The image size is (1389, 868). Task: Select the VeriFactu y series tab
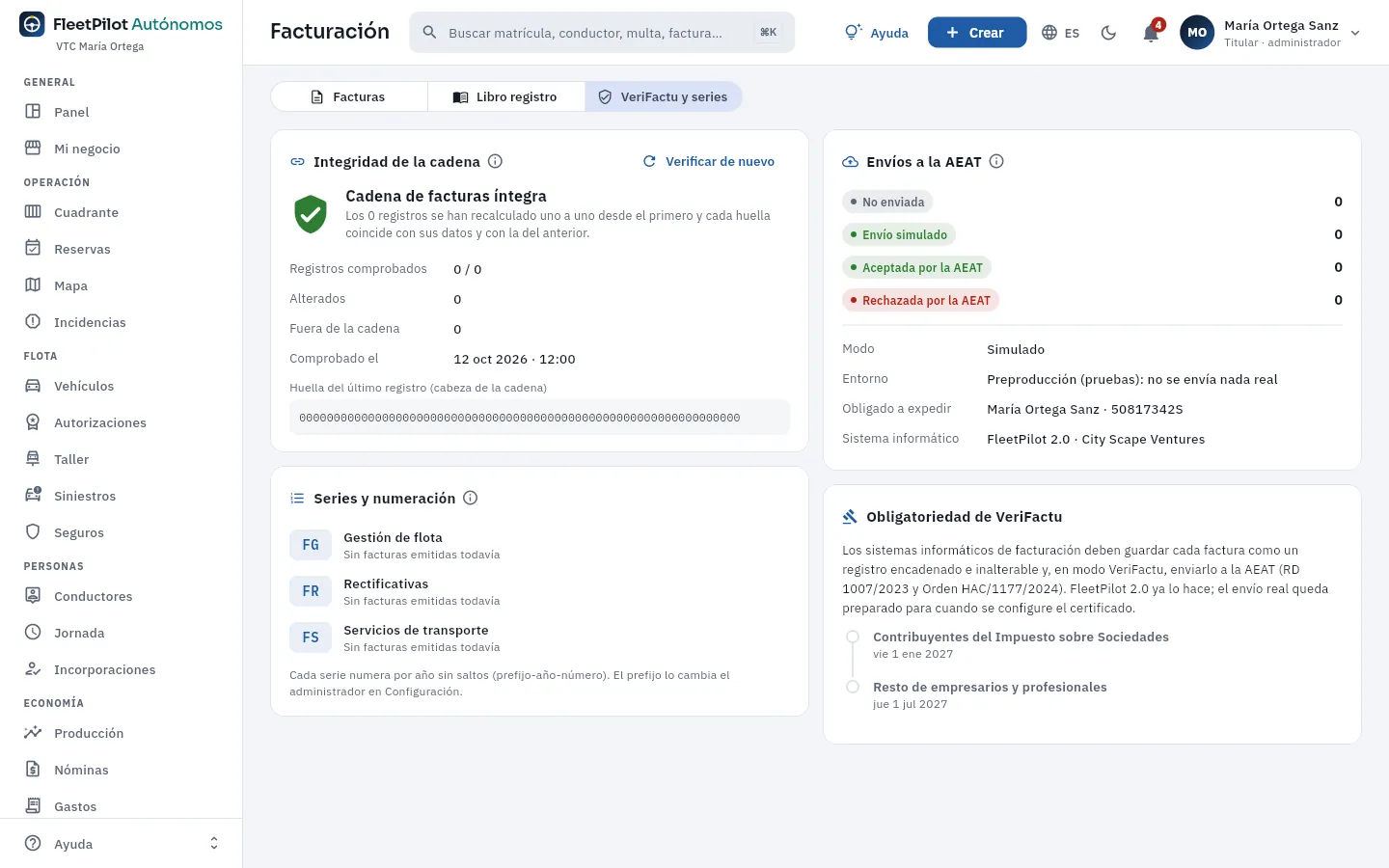(664, 96)
